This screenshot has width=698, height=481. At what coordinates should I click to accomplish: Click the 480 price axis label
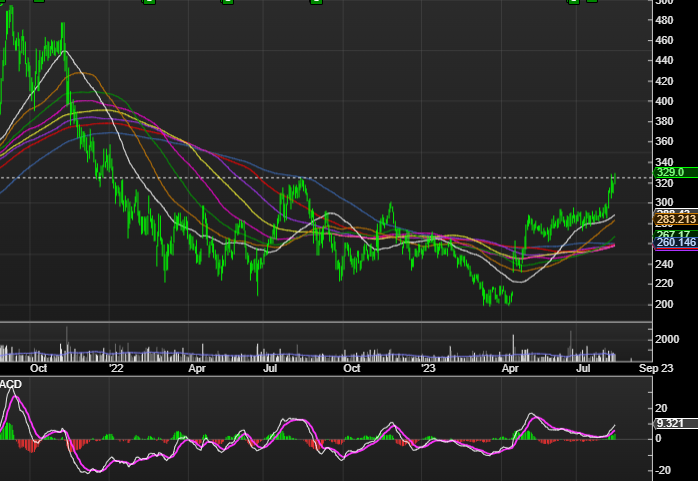[x=664, y=20]
